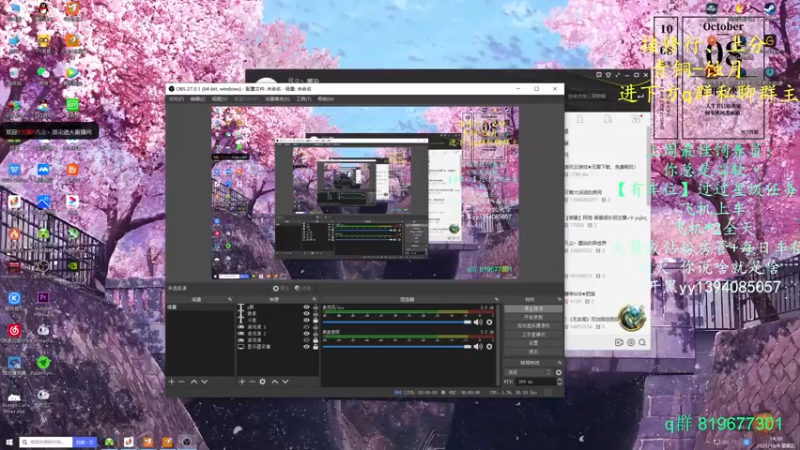The width and height of the screenshot is (800, 450).
Task: Click the 开始录制 start recording button
Action: click(x=533, y=317)
